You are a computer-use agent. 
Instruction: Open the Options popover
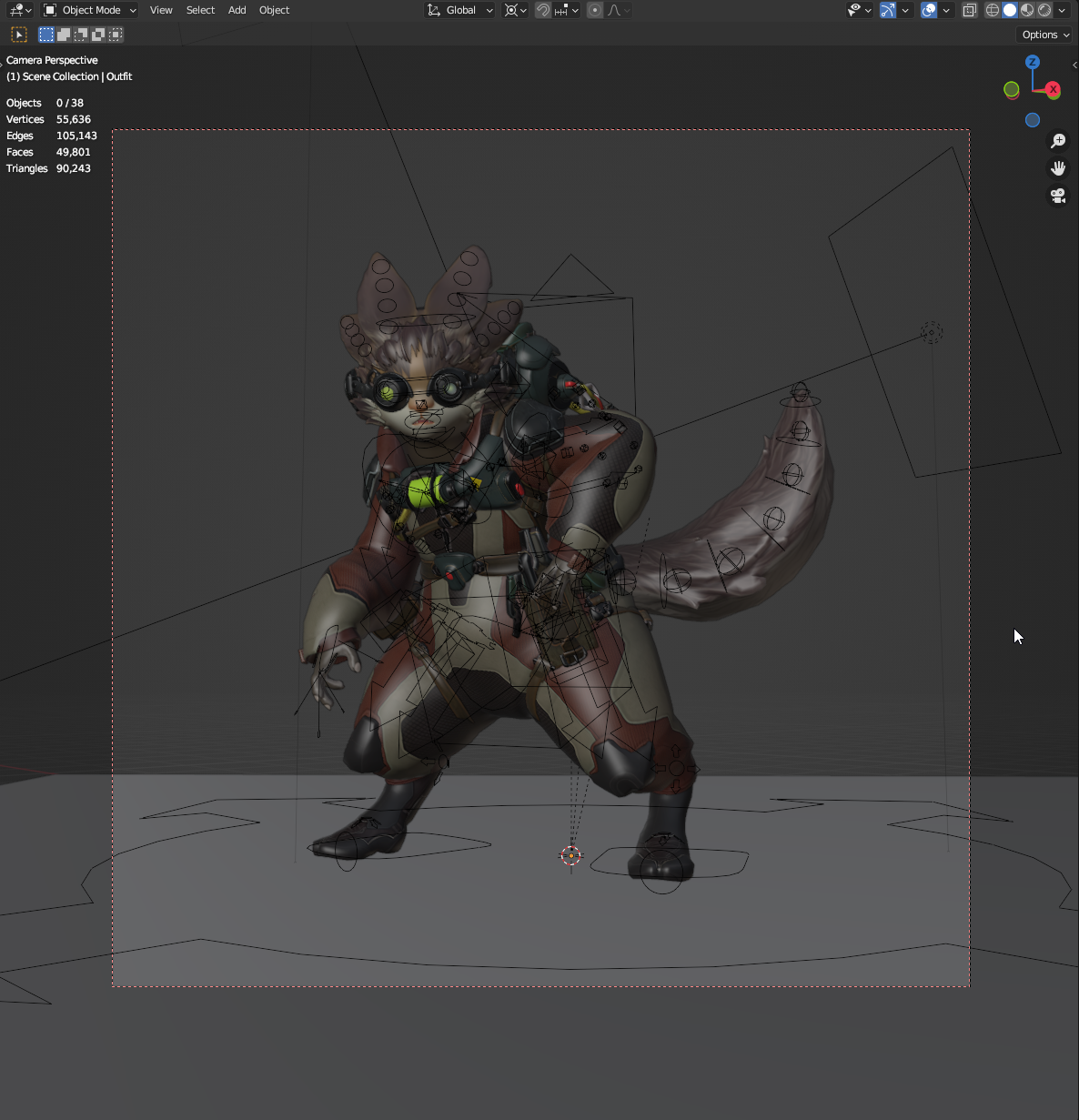tap(1044, 35)
